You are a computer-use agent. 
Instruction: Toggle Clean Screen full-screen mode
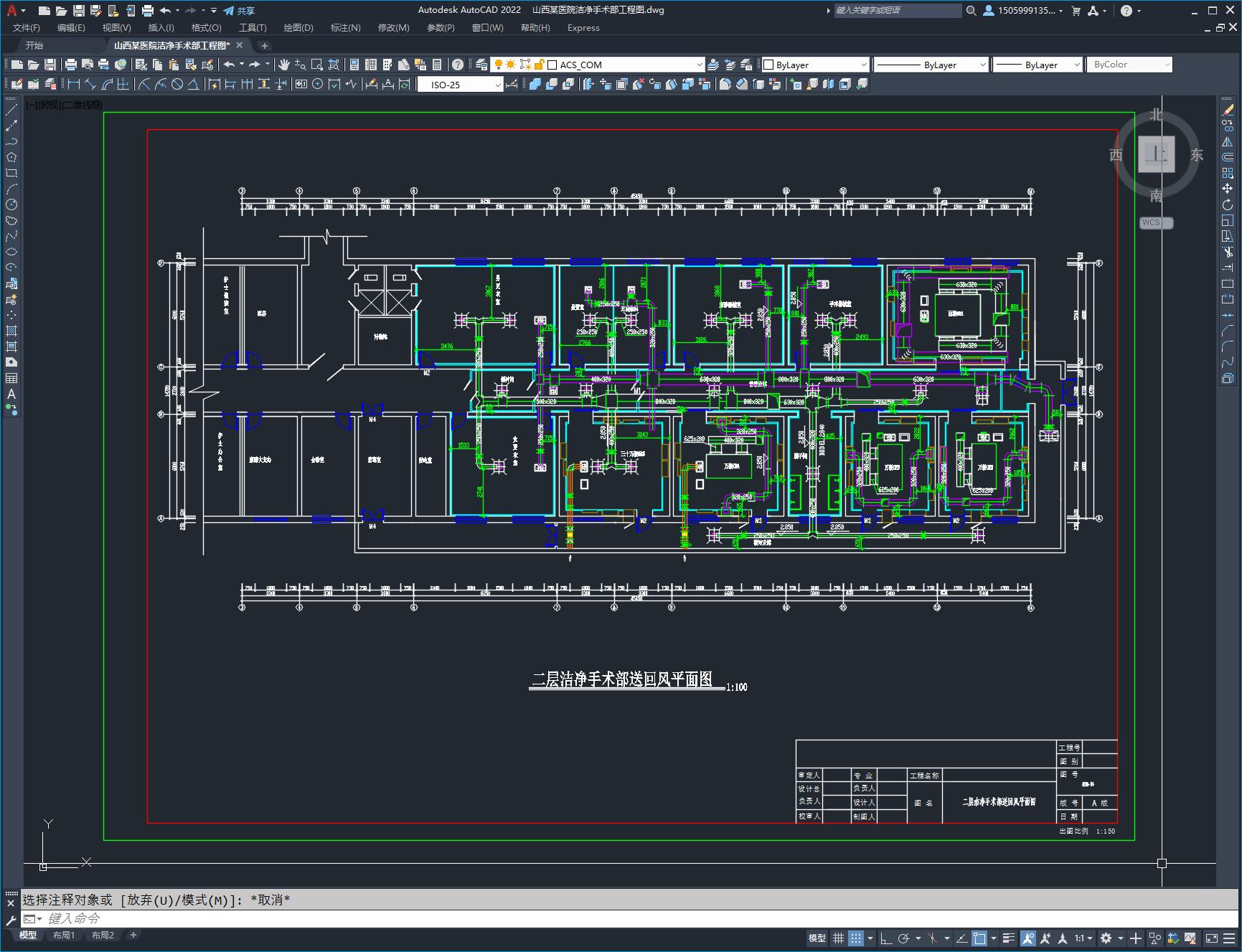1211,938
